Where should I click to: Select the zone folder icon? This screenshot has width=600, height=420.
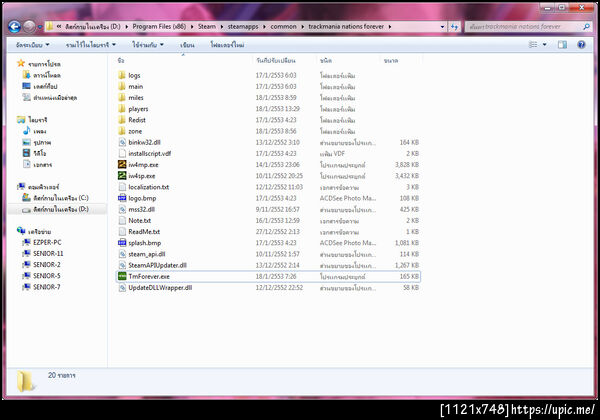click(122, 131)
